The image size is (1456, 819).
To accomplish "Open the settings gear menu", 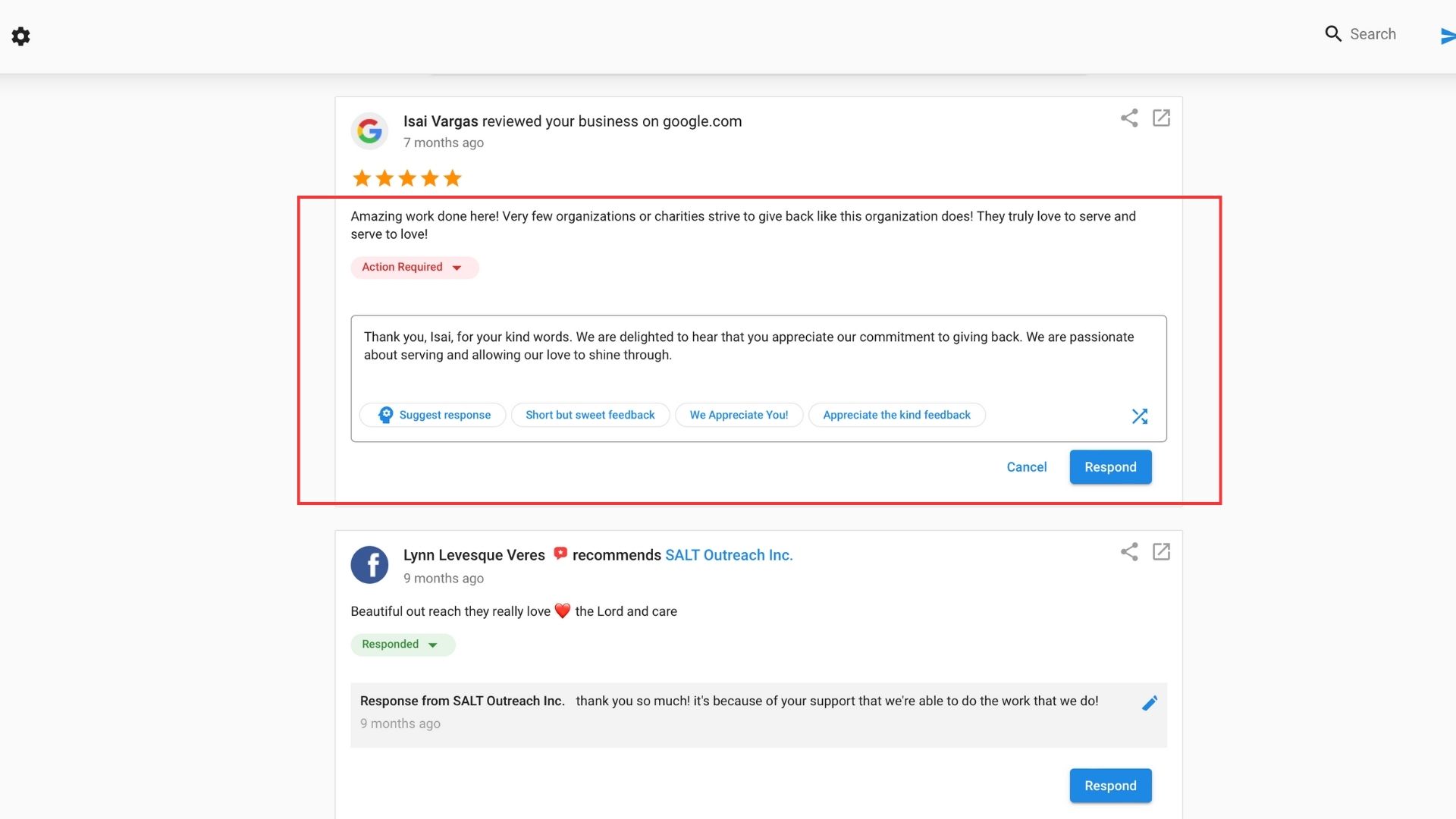I will [x=20, y=36].
